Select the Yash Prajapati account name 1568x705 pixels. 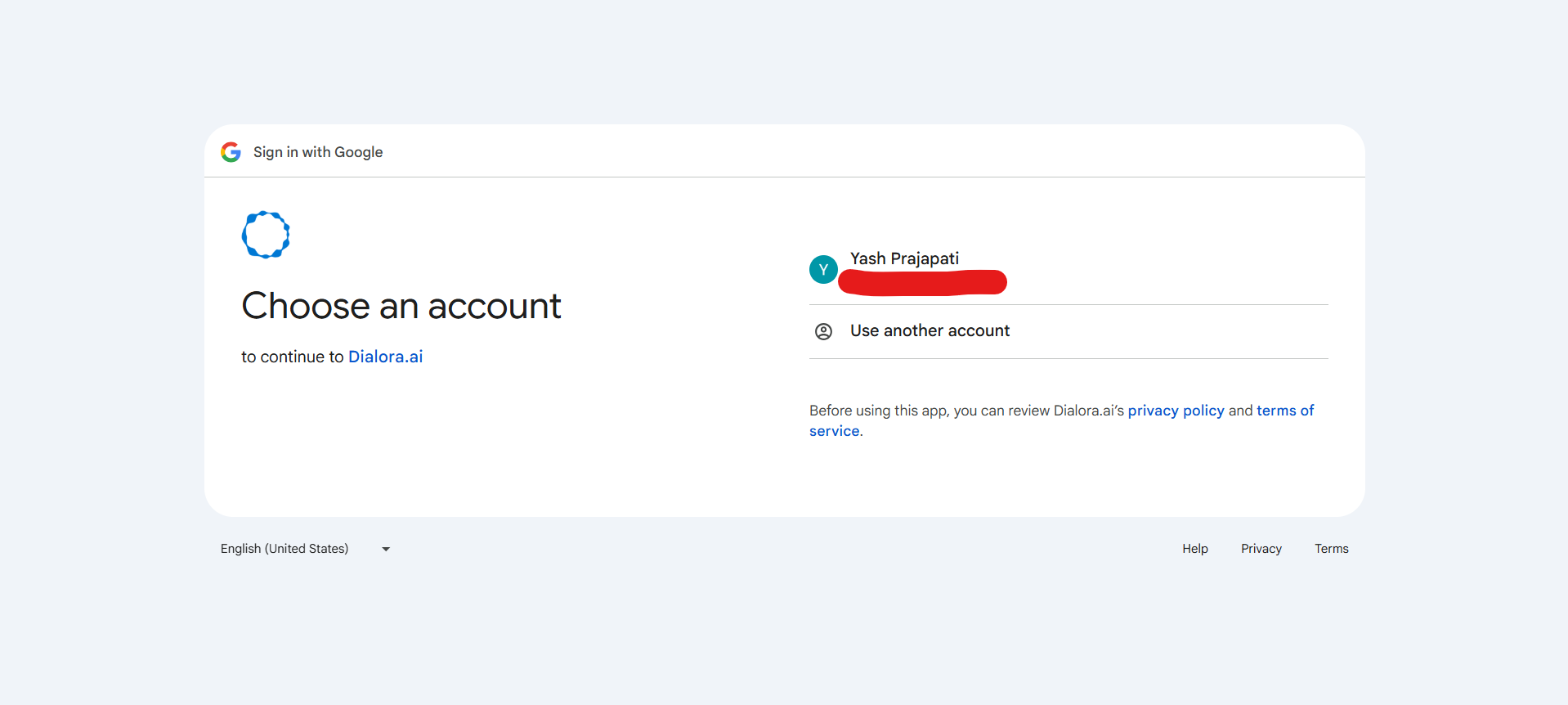(904, 258)
